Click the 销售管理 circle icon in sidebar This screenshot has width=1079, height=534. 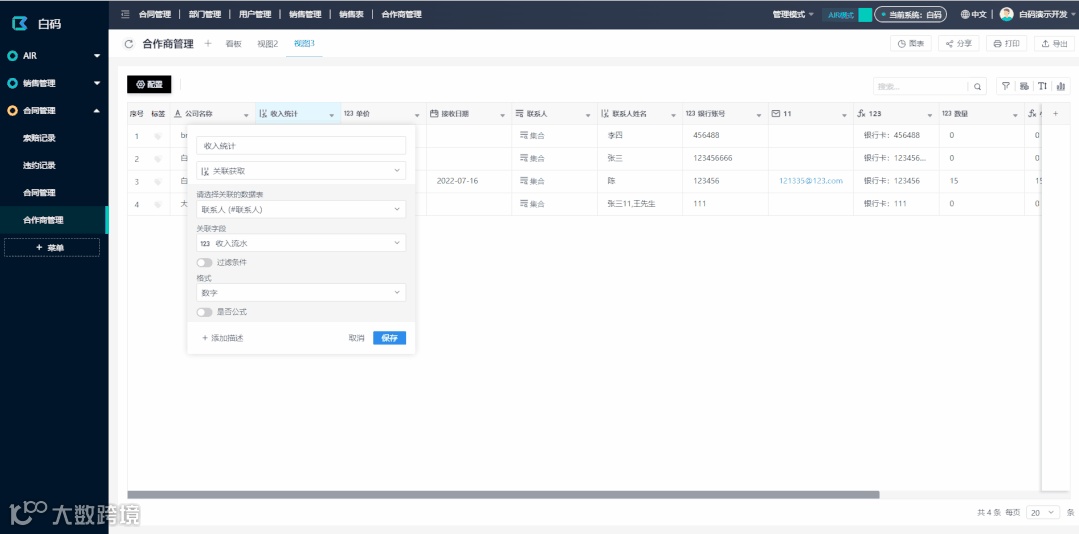[x=12, y=83]
